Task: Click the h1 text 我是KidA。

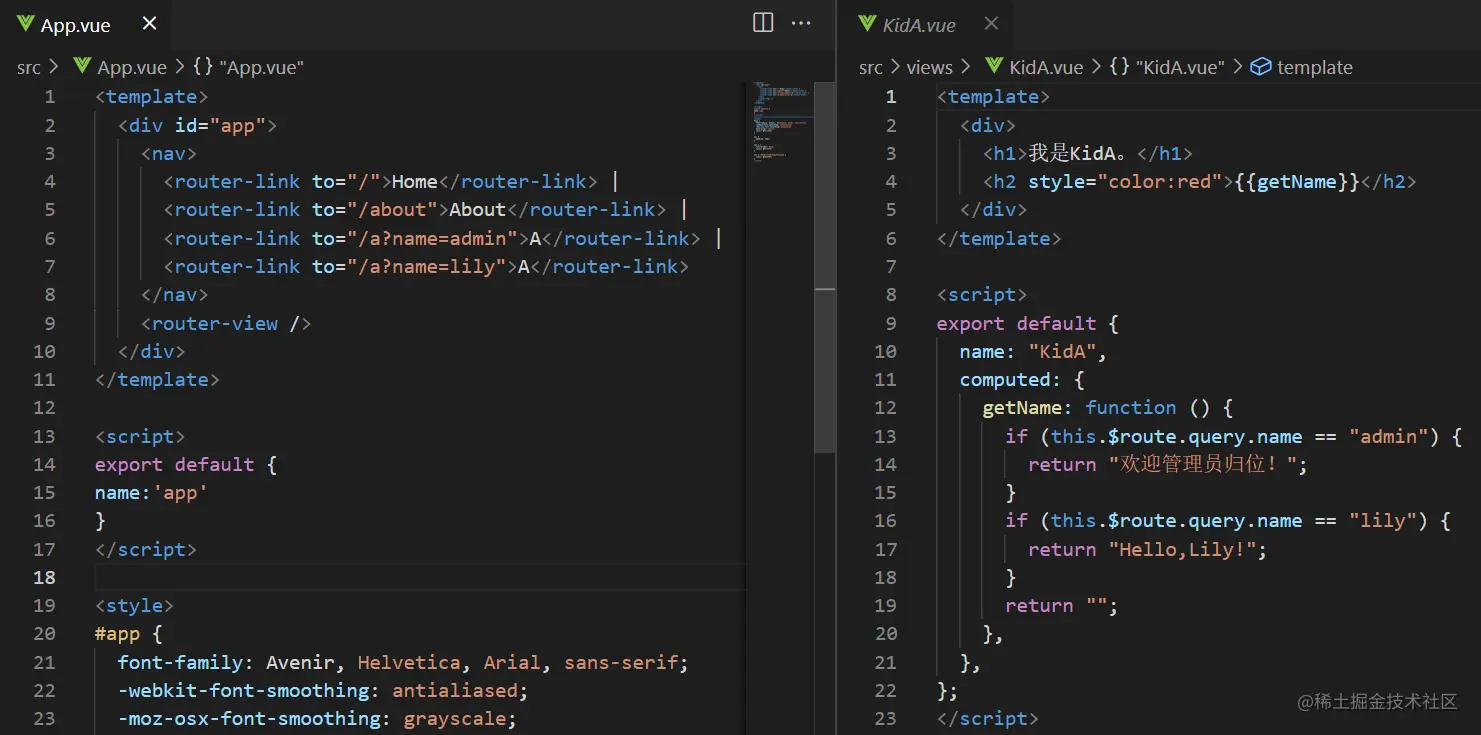Action: coord(1083,153)
